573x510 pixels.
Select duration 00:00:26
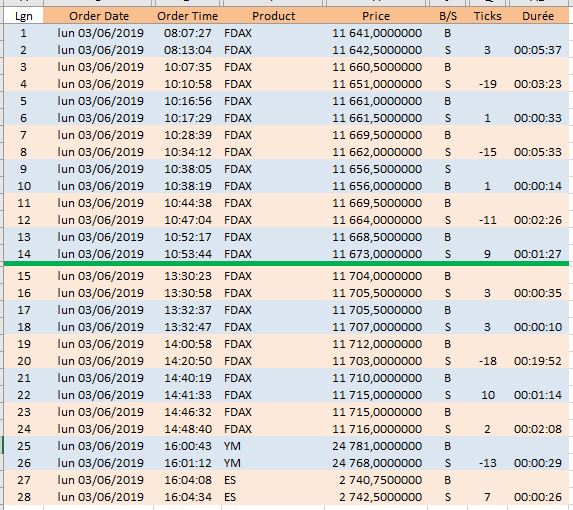coord(538,497)
